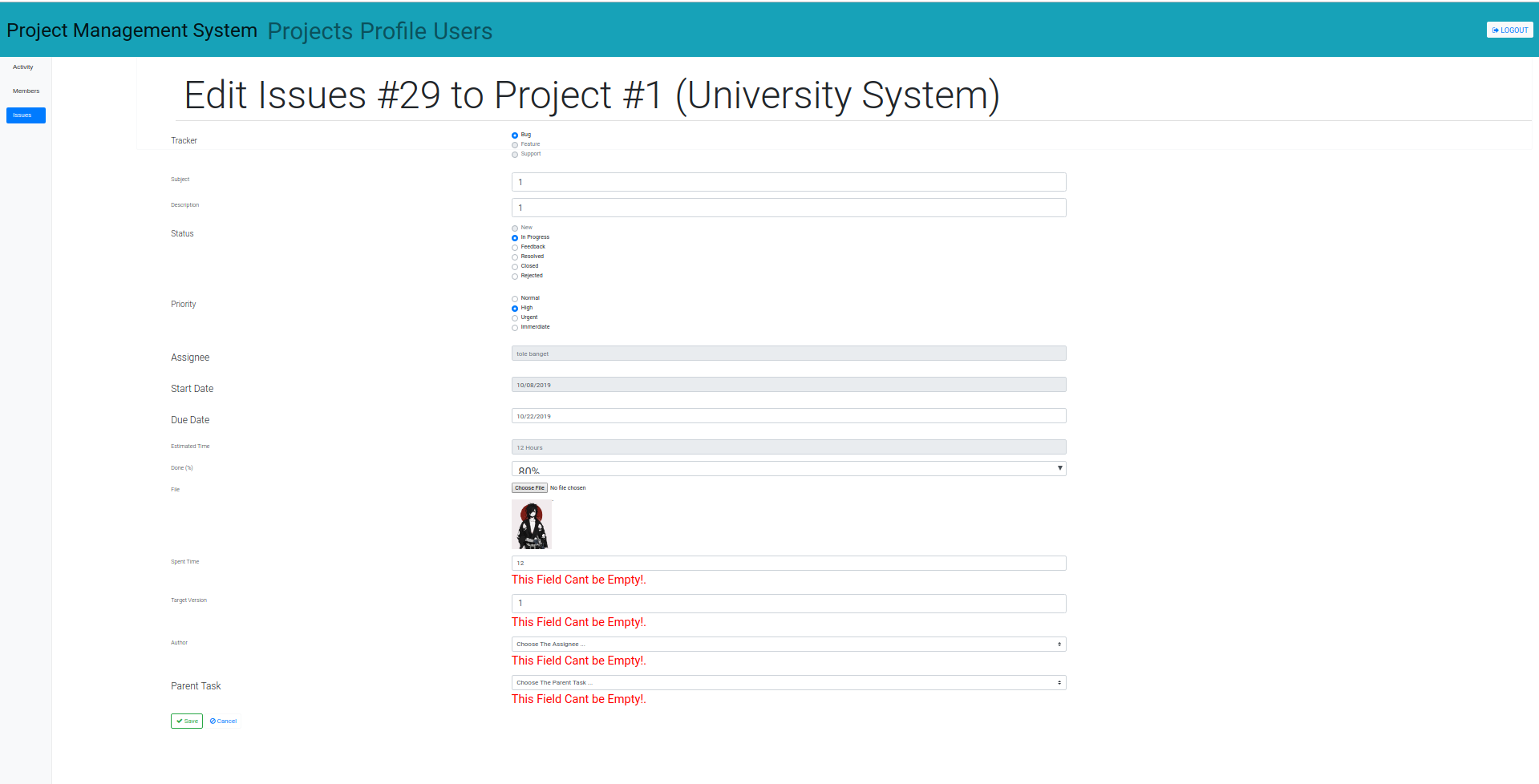Click the uploaded image thumbnail

coord(532,525)
